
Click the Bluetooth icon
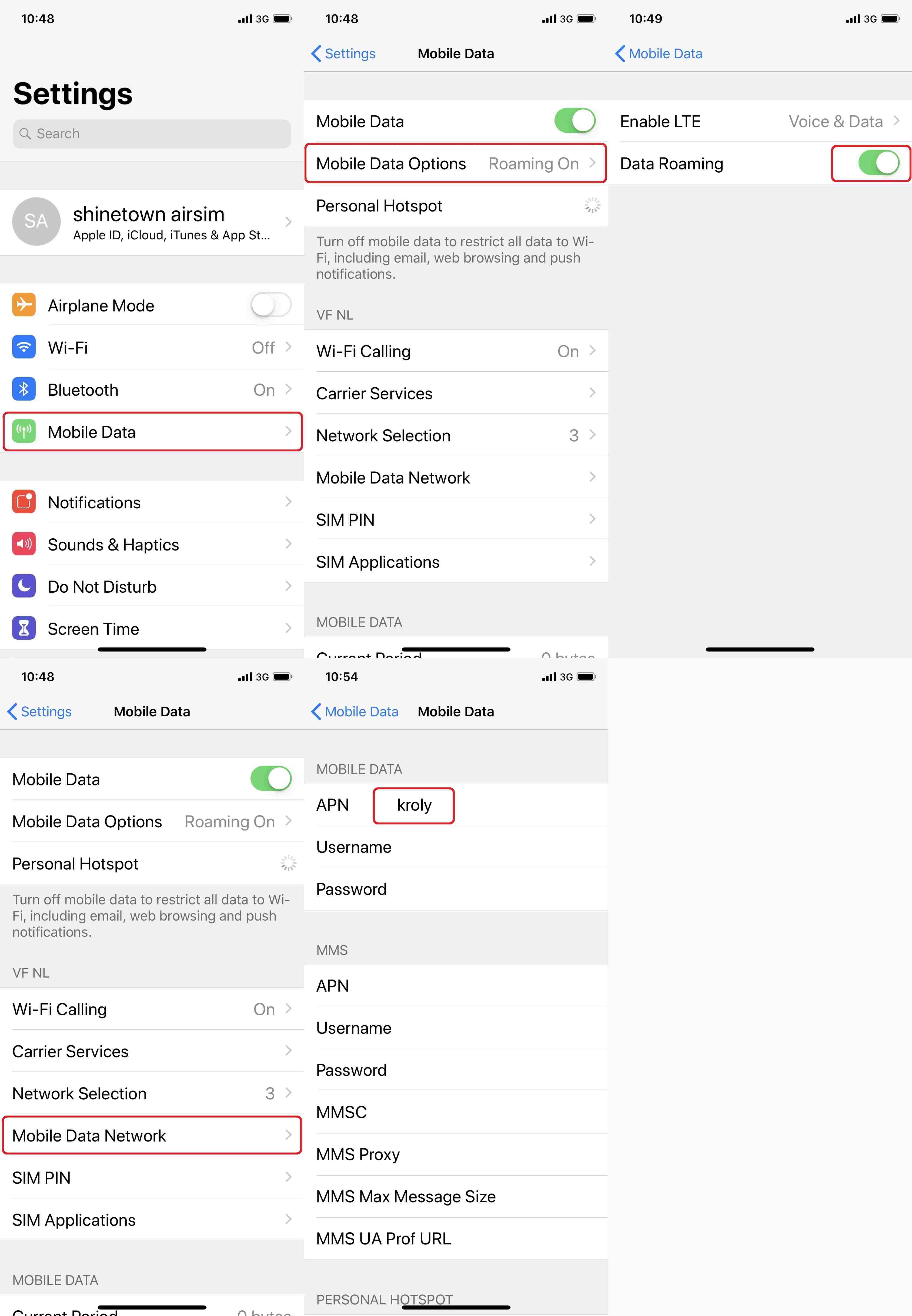24,389
